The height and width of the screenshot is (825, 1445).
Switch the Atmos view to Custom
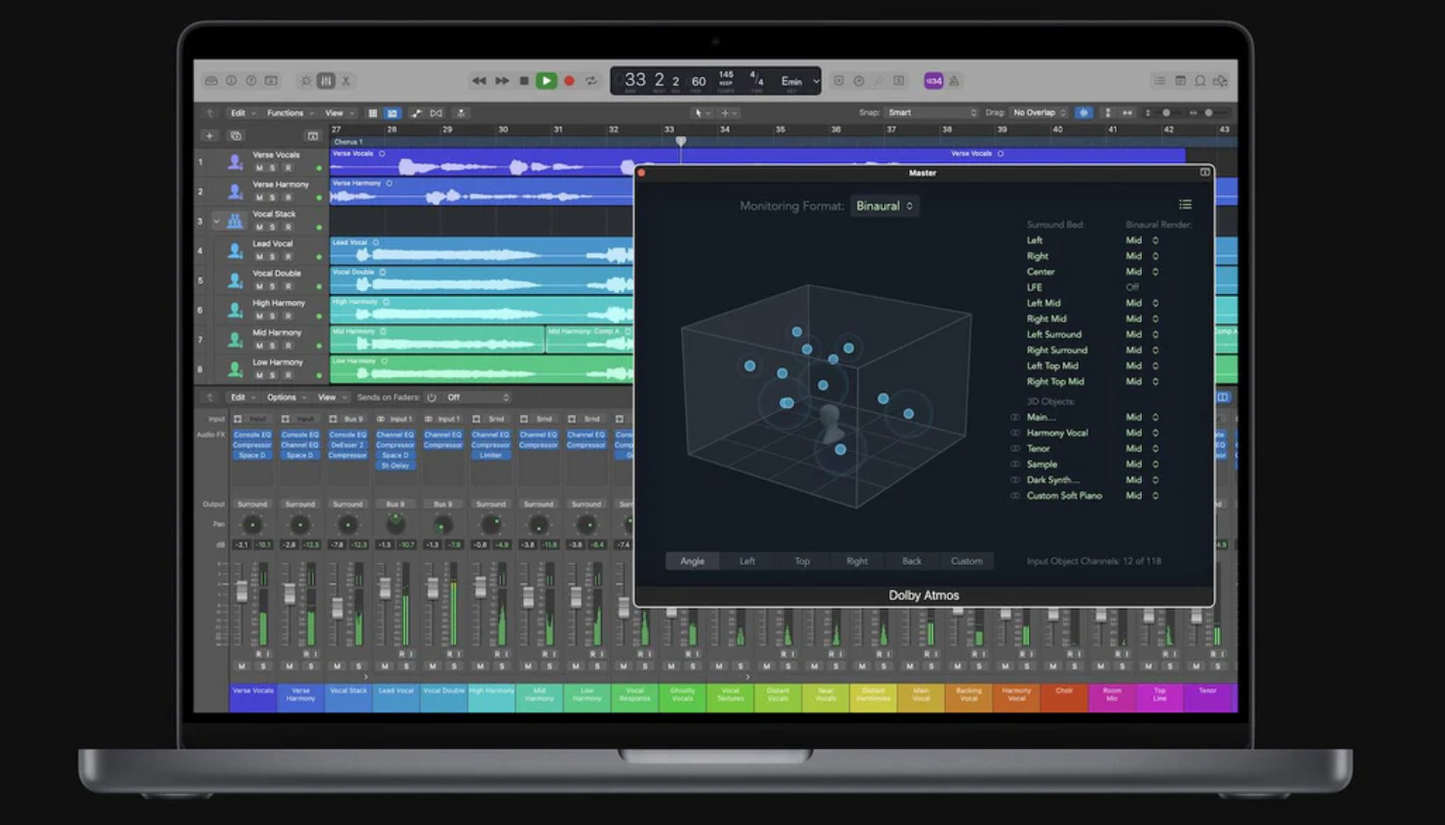tap(967, 561)
